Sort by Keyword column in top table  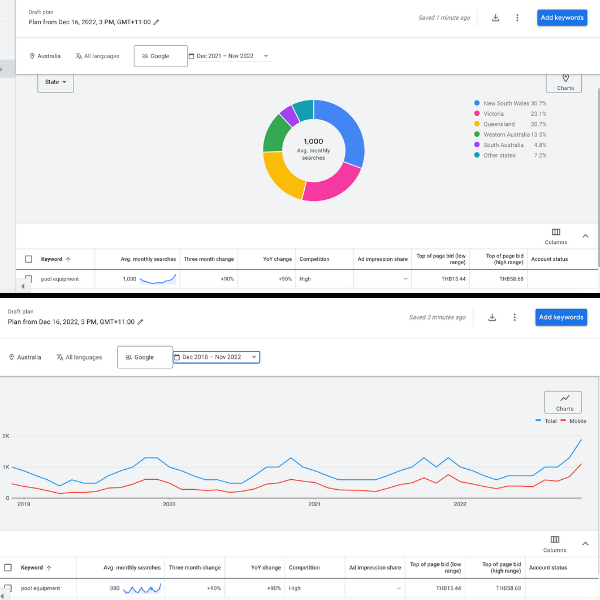point(55,259)
